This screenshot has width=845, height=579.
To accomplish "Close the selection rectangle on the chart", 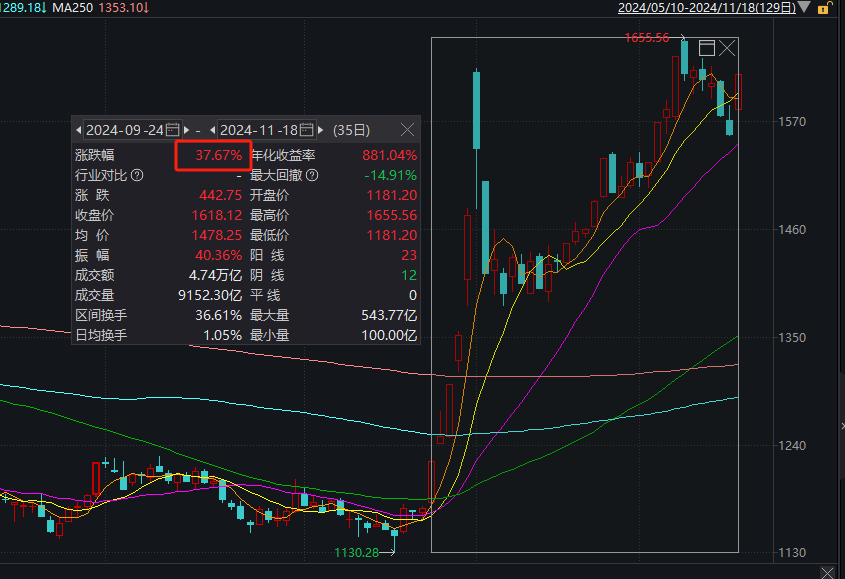I will point(728,48).
